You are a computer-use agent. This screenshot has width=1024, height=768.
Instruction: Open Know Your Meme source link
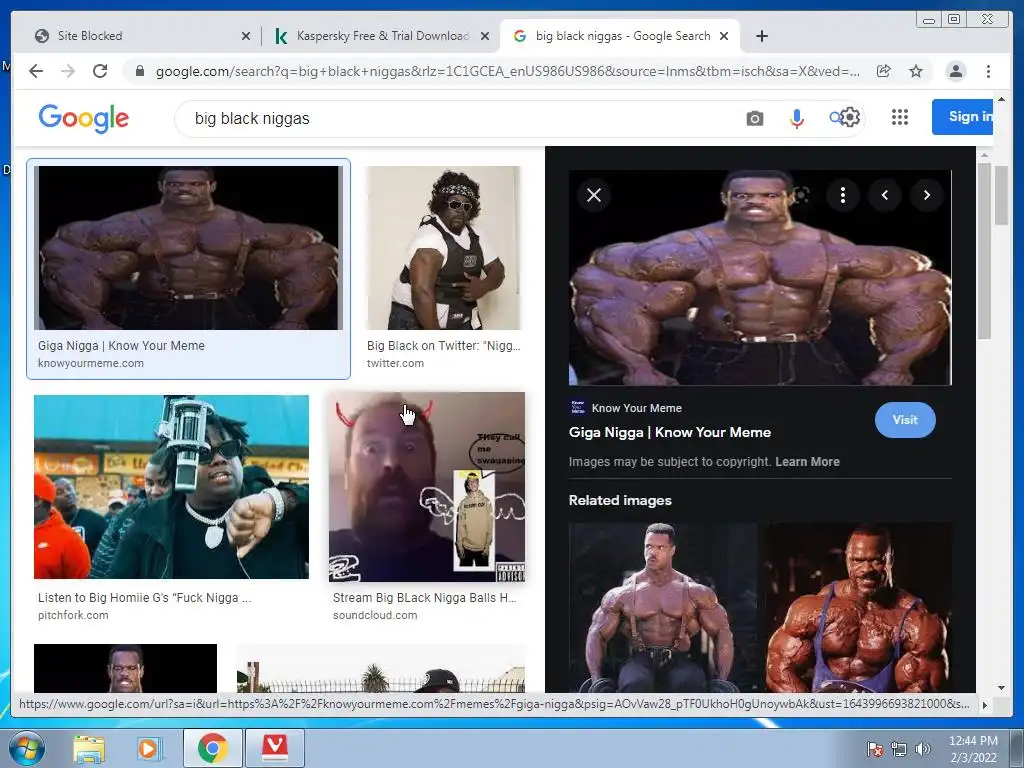(636, 408)
